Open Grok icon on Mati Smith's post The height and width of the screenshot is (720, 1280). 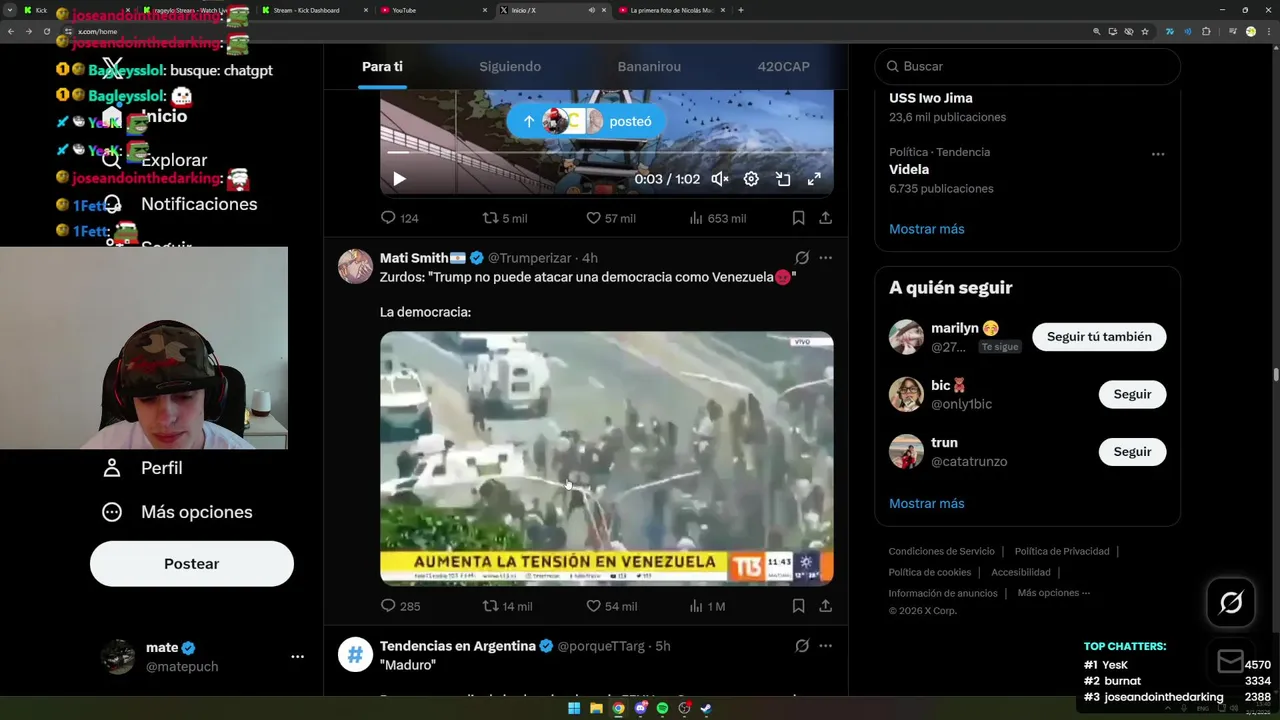click(x=802, y=258)
